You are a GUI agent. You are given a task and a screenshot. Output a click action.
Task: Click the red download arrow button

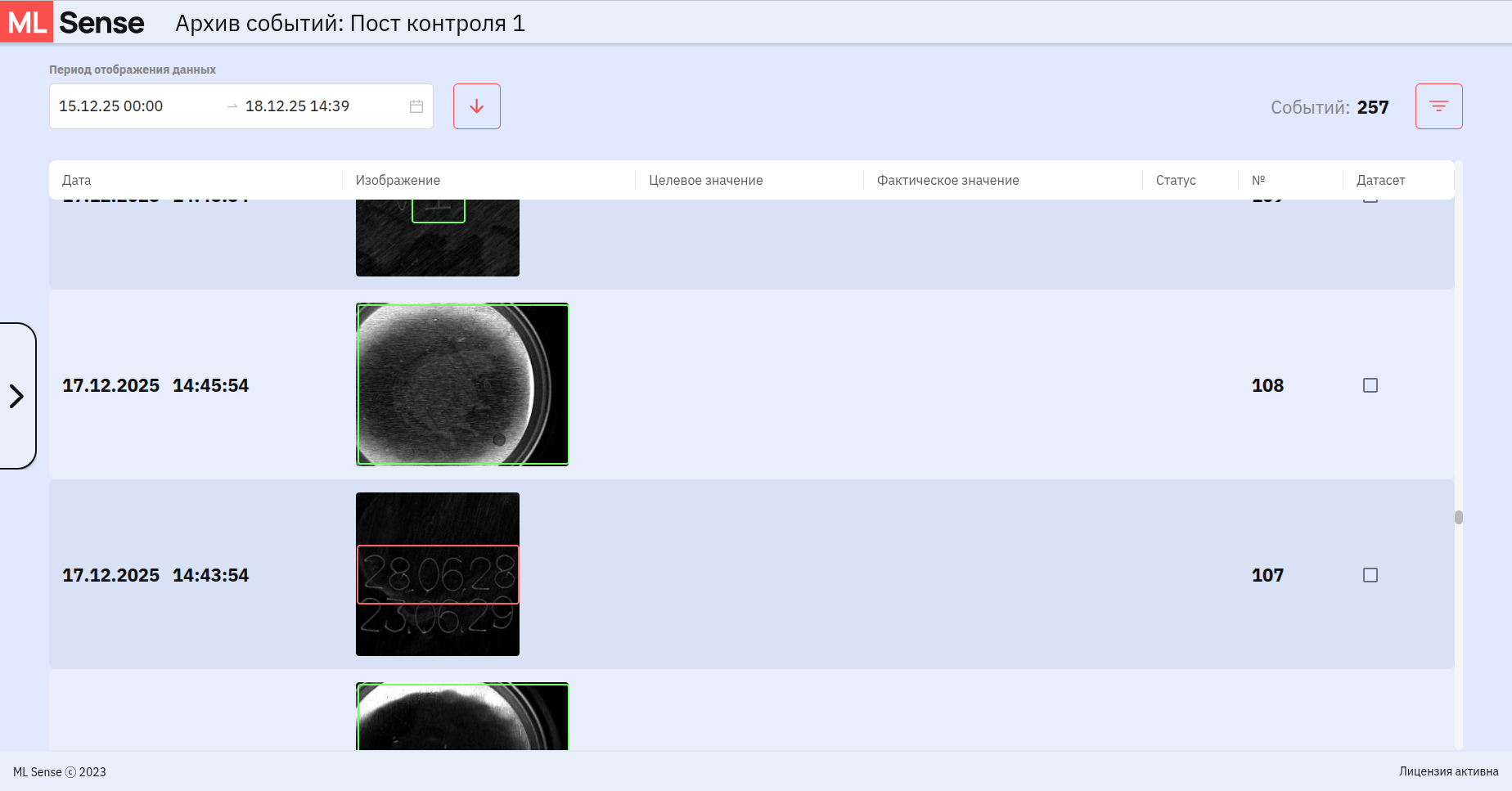pyautogui.click(x=477, y=106)
